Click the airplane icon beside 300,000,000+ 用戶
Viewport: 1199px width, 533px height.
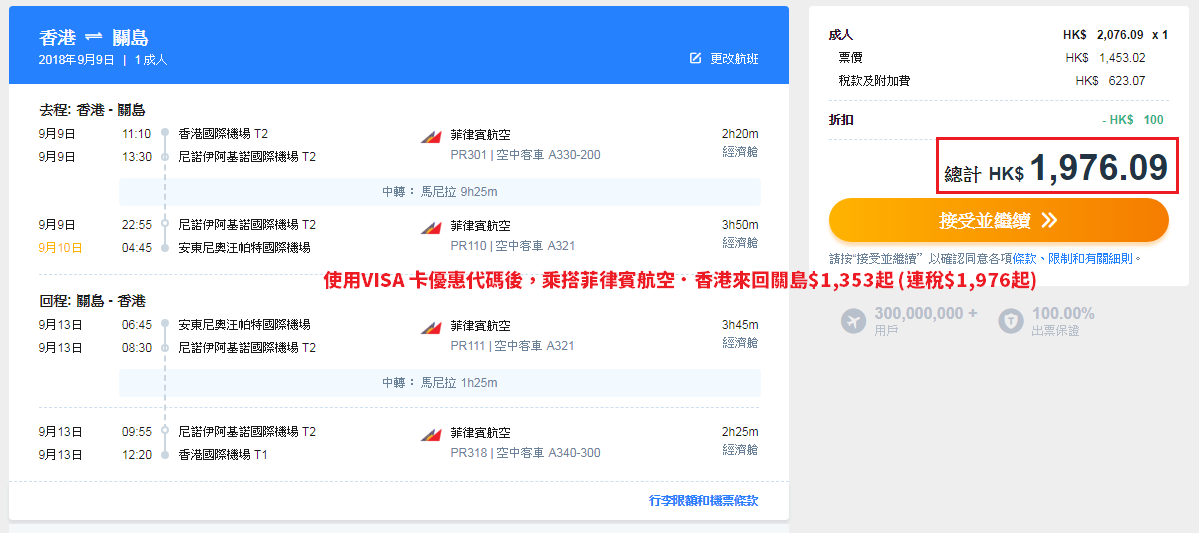click(x=853, y=321)
